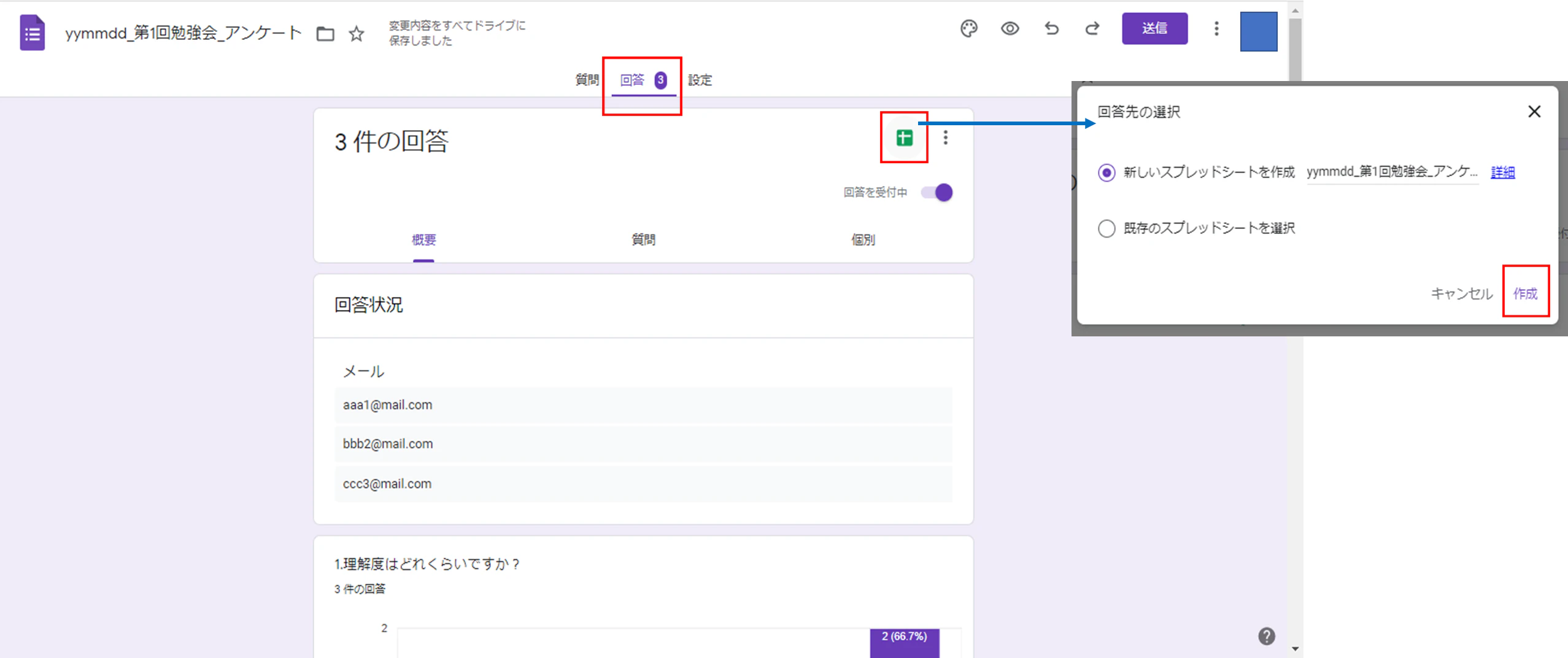Switch to the 回答 tab
This screenshot has width=1568, height=658.
[643, 80]
